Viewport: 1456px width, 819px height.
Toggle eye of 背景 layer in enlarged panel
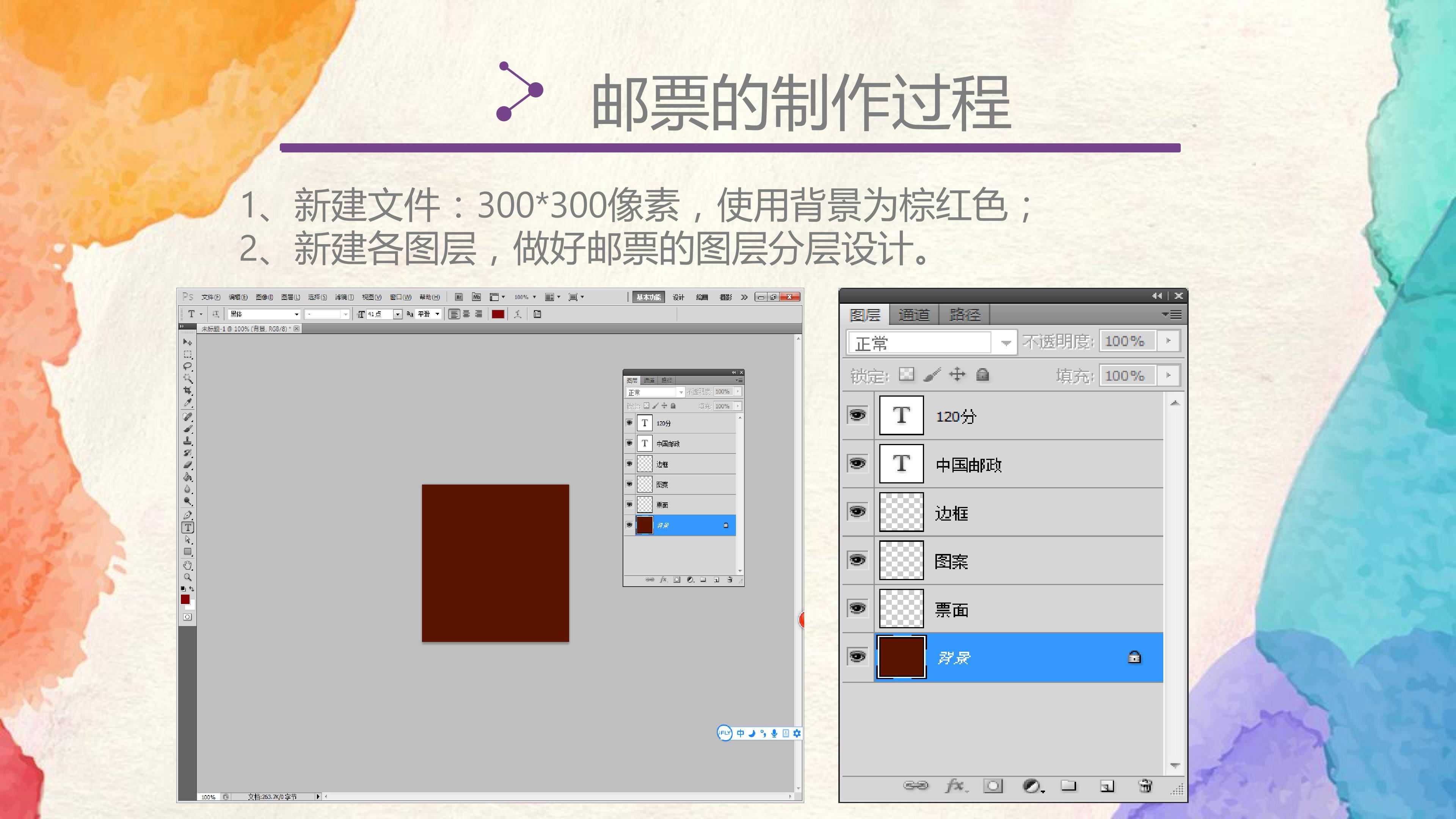point(858,657)
